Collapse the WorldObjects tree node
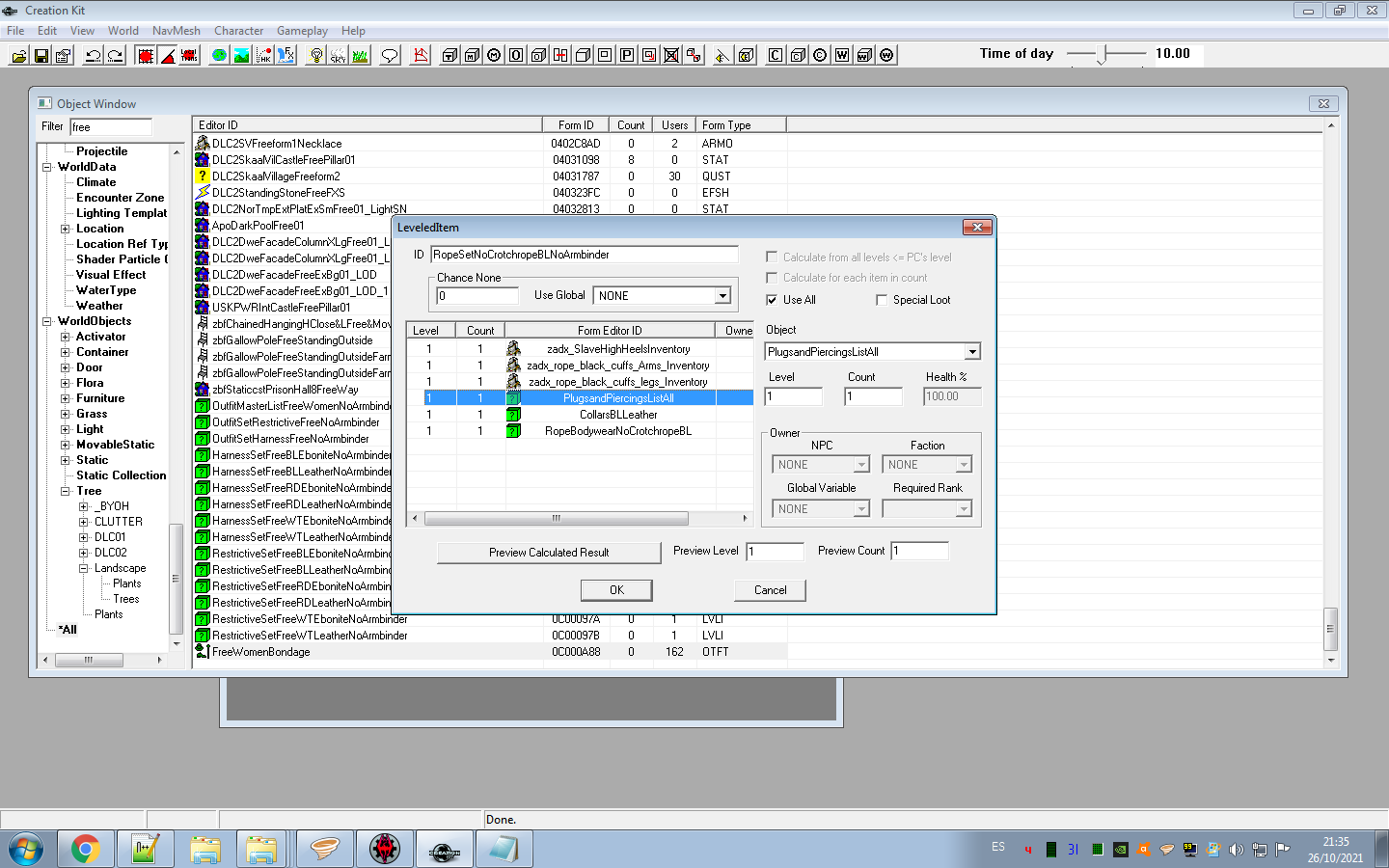1389x868 pixels. tap(46, 321)
